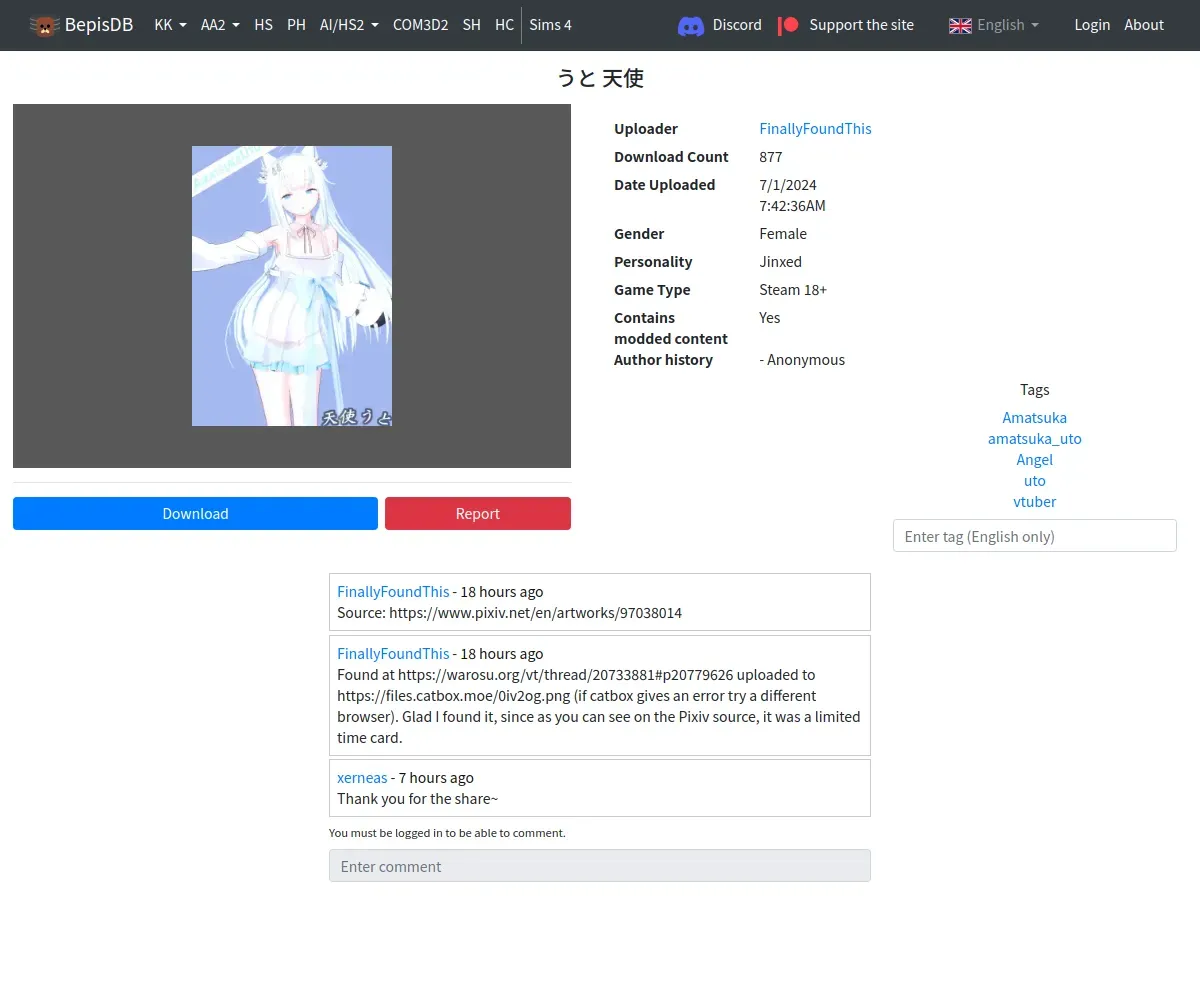Click the uto tag
The height and width of the screenshot is (1000, 1200).
pyautogui.click(x=1034, y=481)
